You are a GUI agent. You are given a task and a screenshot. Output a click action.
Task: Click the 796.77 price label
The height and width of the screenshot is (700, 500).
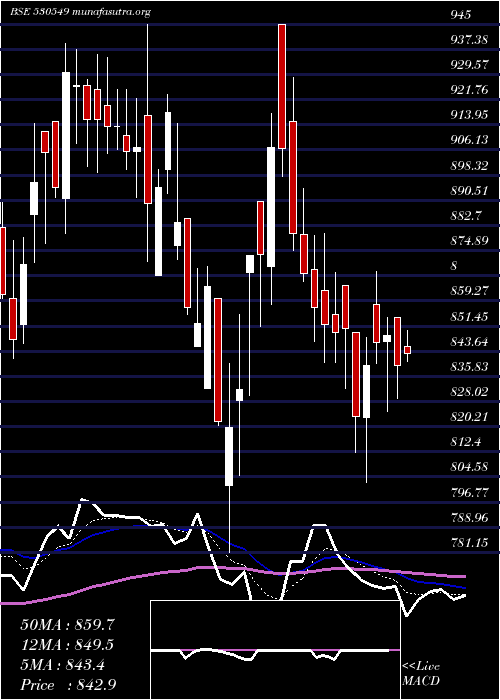[469, 492]
